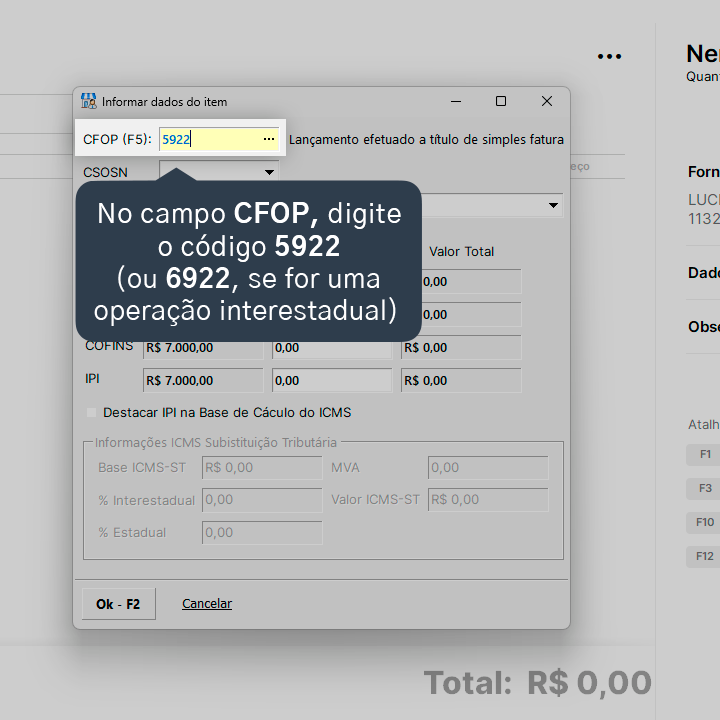Click the F1 shortcut key in side panel
Image resolution: width=720 pixels, height=720 pixels.
tap(705, 454)
